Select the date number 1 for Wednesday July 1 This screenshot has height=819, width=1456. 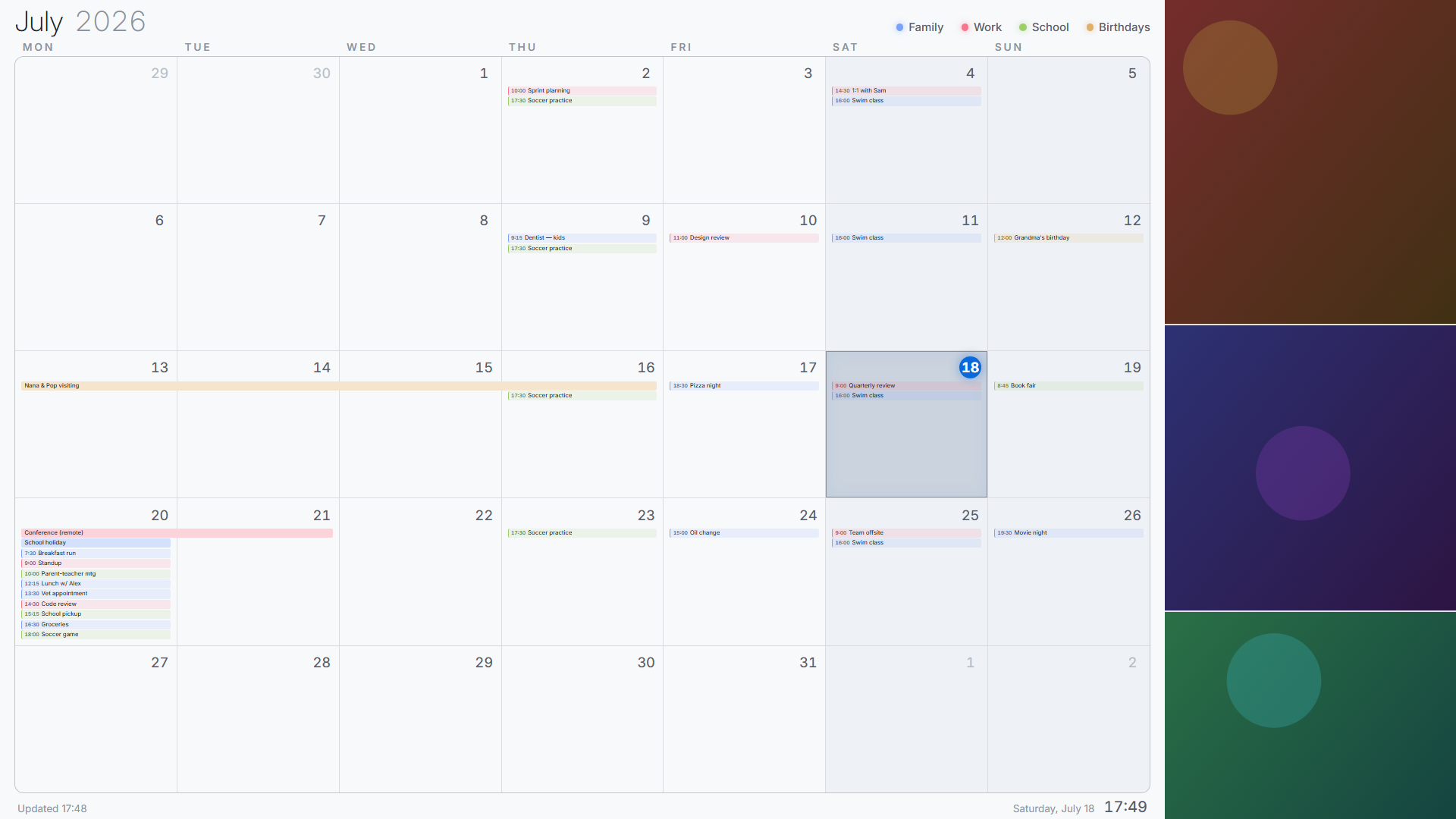tap(484, 74)
